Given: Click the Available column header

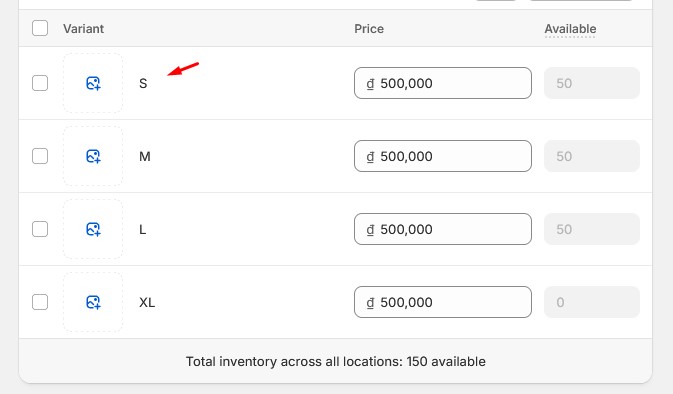Looking at the screenshot, I should (570, 29).
